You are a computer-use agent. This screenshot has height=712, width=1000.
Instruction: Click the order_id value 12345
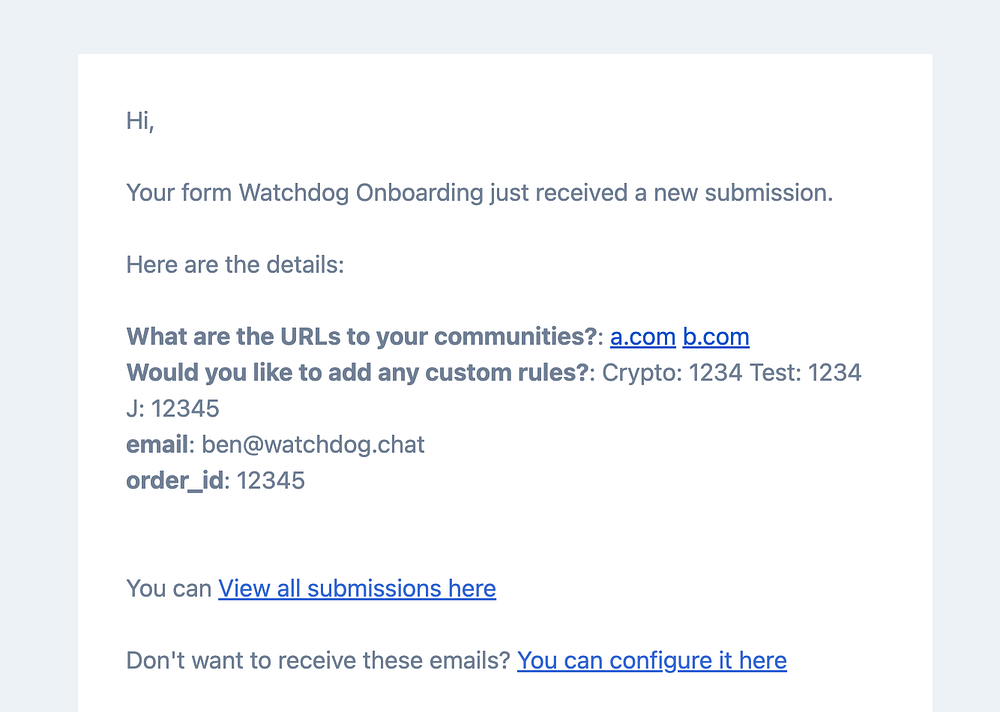coord(271,481)
